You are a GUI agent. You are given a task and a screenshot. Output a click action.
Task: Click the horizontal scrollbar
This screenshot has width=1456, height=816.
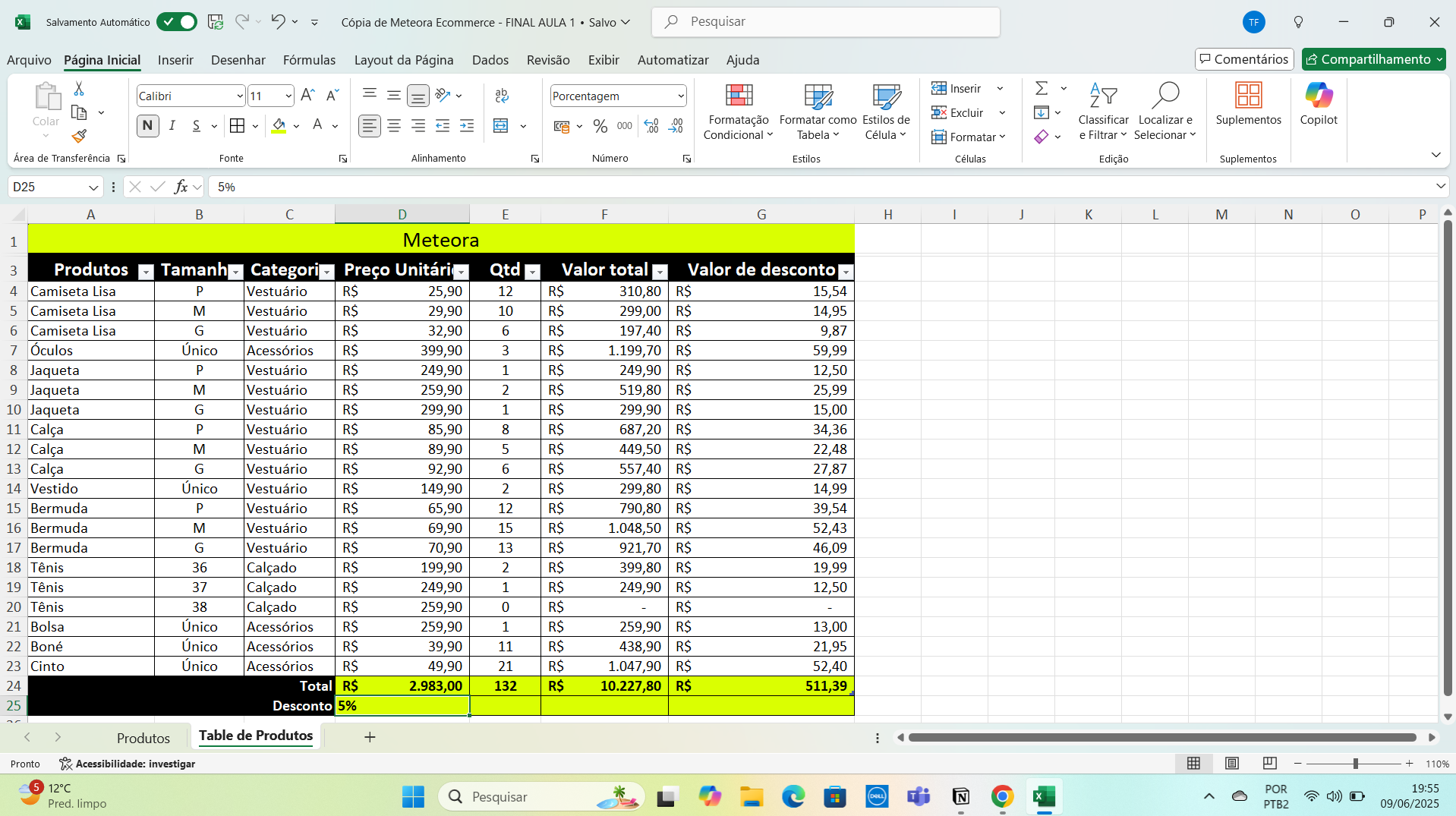coord(1162,738)
